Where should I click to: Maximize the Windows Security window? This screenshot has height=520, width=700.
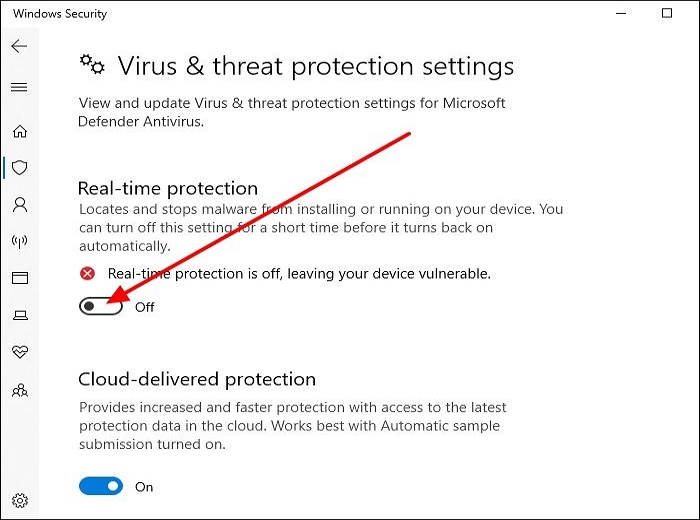coord(667,14)
